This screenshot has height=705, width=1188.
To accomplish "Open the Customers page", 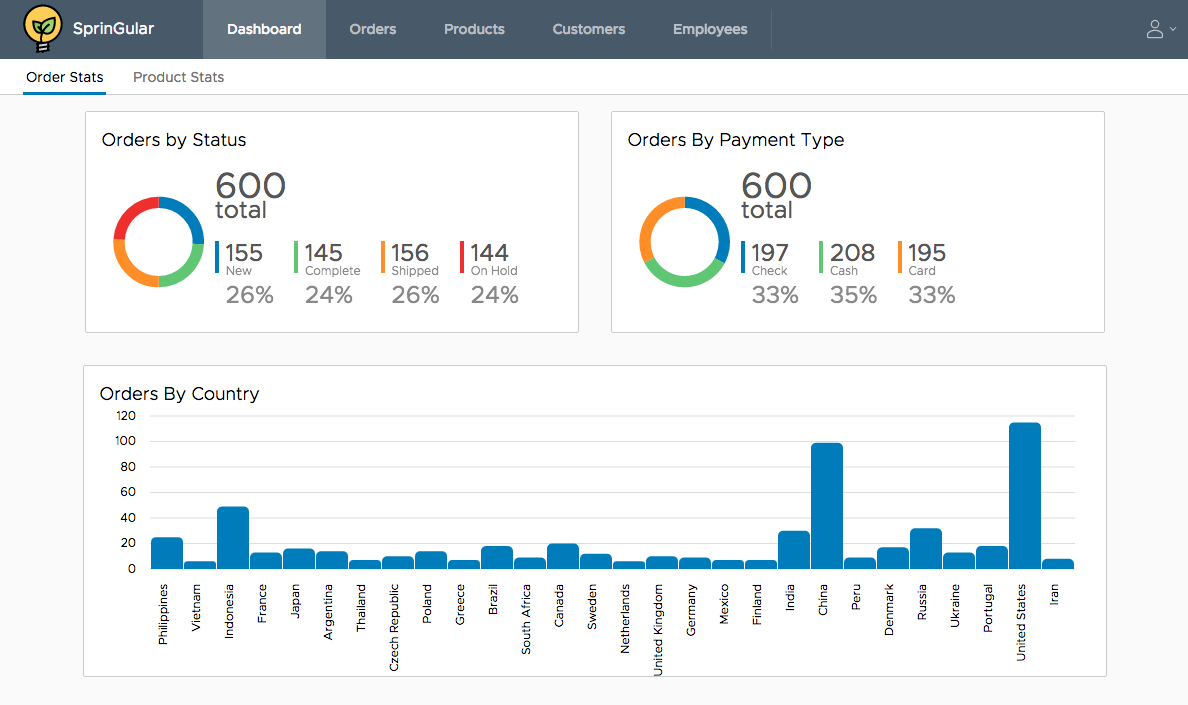I will 589,29.
